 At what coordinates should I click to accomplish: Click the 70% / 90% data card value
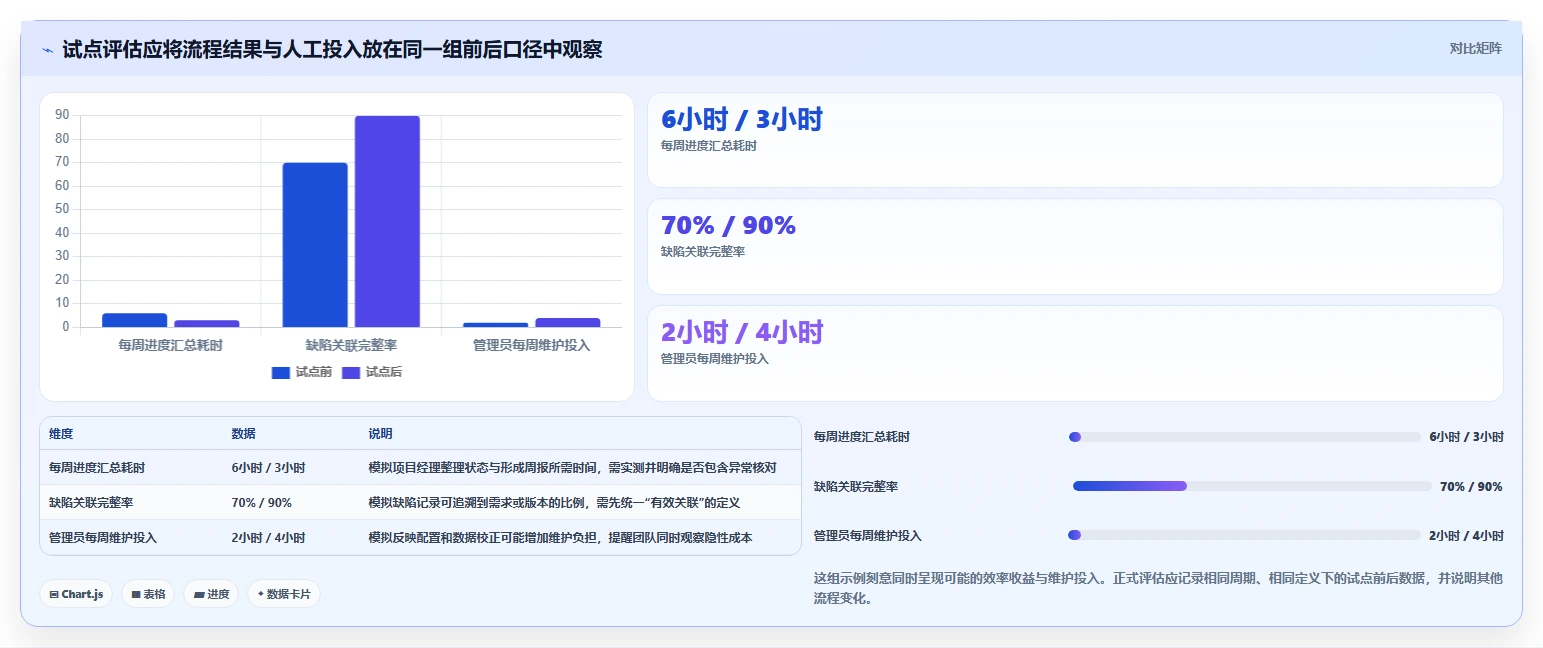tap(728, 226)
